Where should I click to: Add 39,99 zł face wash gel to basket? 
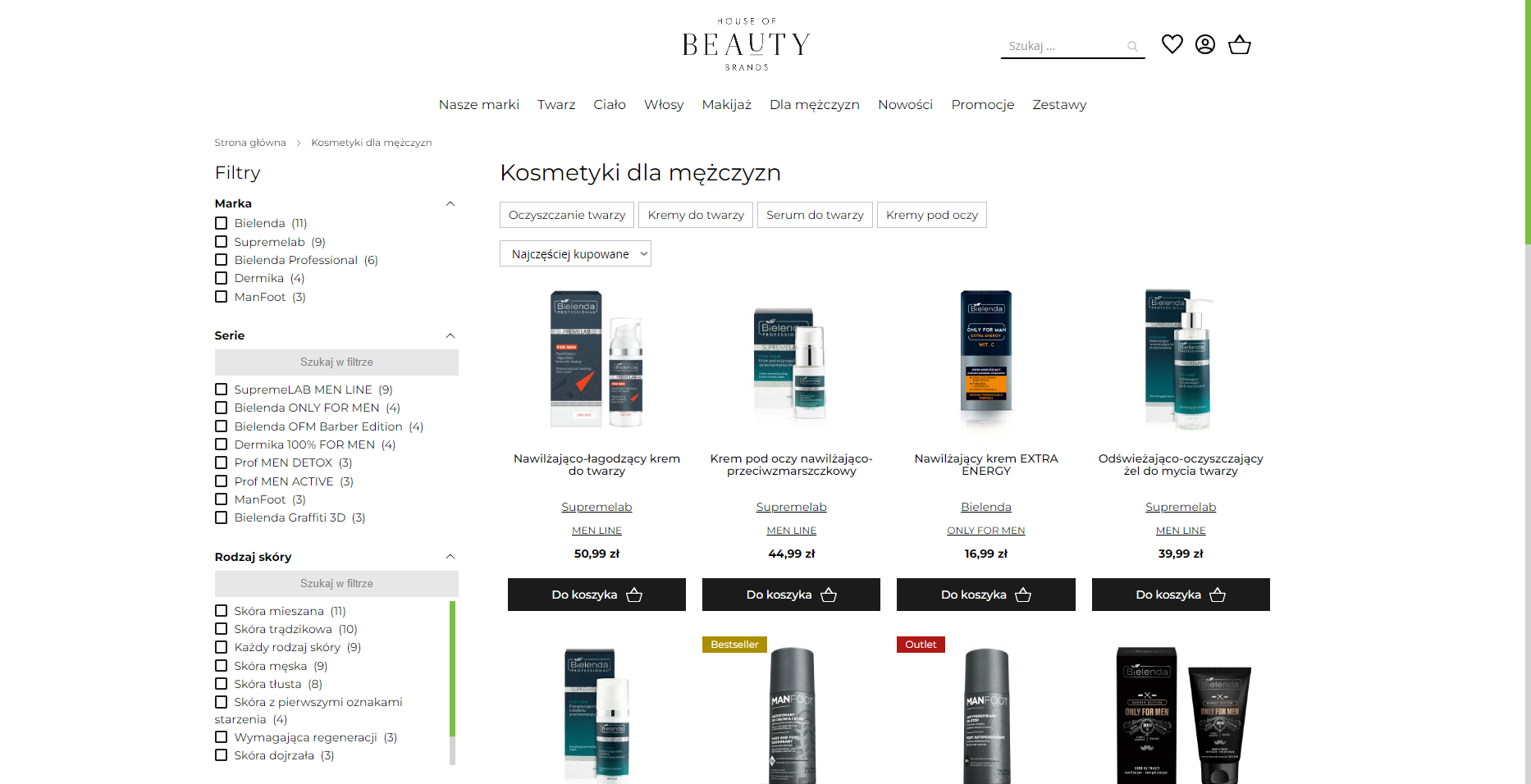1181,595
